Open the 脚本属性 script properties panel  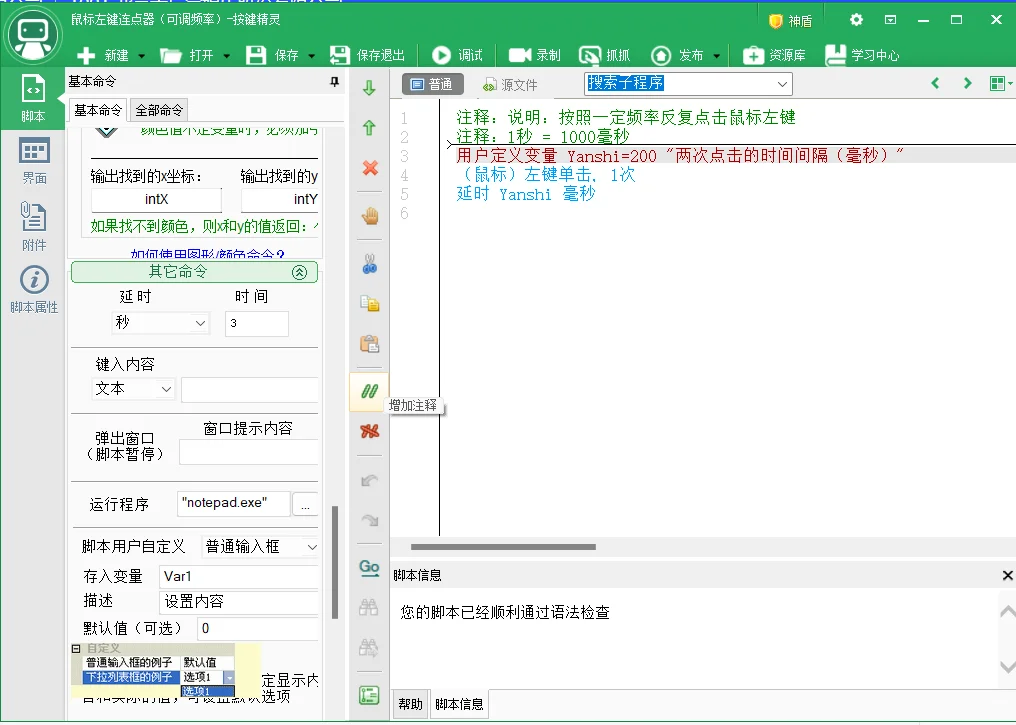tap(33, 288)
